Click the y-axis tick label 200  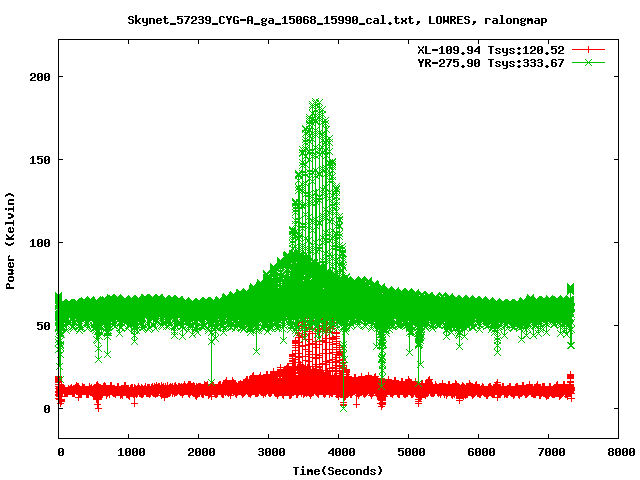coord(40,77)
